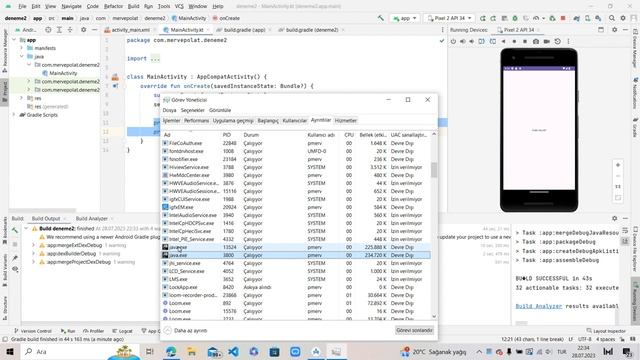This screenshot has height=360, width=640.
Task: Click the pin icon in Build panel
Action: [x=15, y=258]
